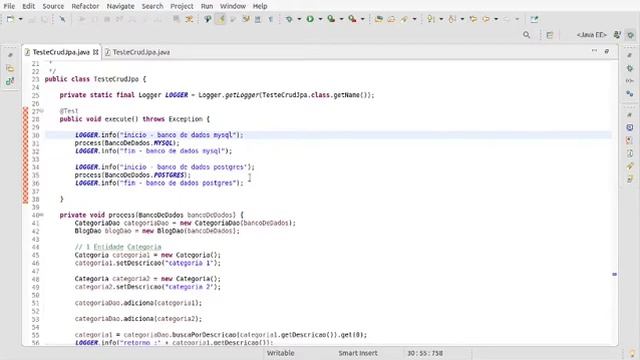Viewport: 640px width, 360px height.
Task: Click the gear perspective icon at far right
Action: pos(630,35)
